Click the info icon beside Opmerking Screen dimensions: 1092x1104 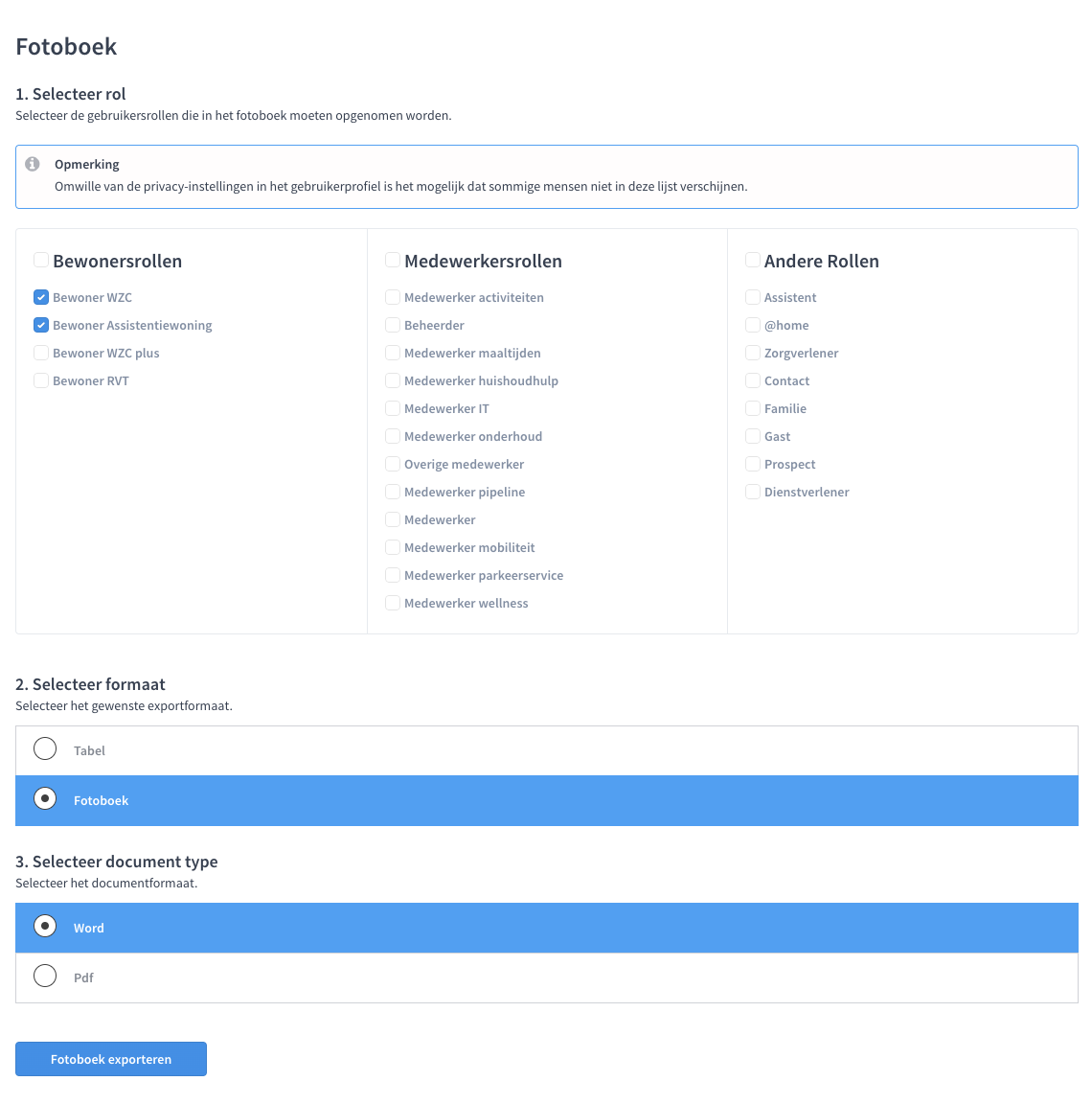pyautogui.click(x=33, y=164)
